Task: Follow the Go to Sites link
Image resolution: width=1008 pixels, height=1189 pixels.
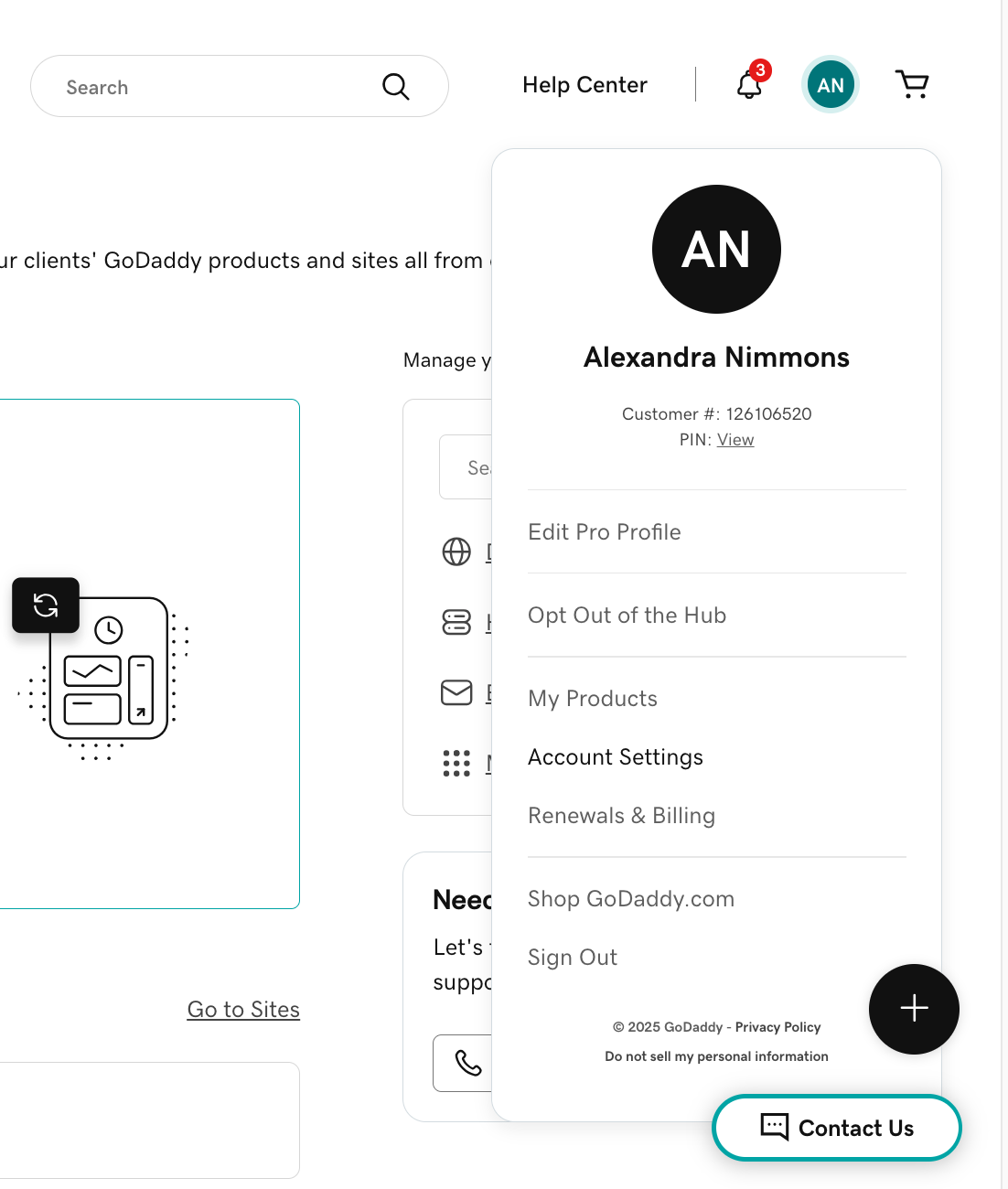Action: 243,1010
